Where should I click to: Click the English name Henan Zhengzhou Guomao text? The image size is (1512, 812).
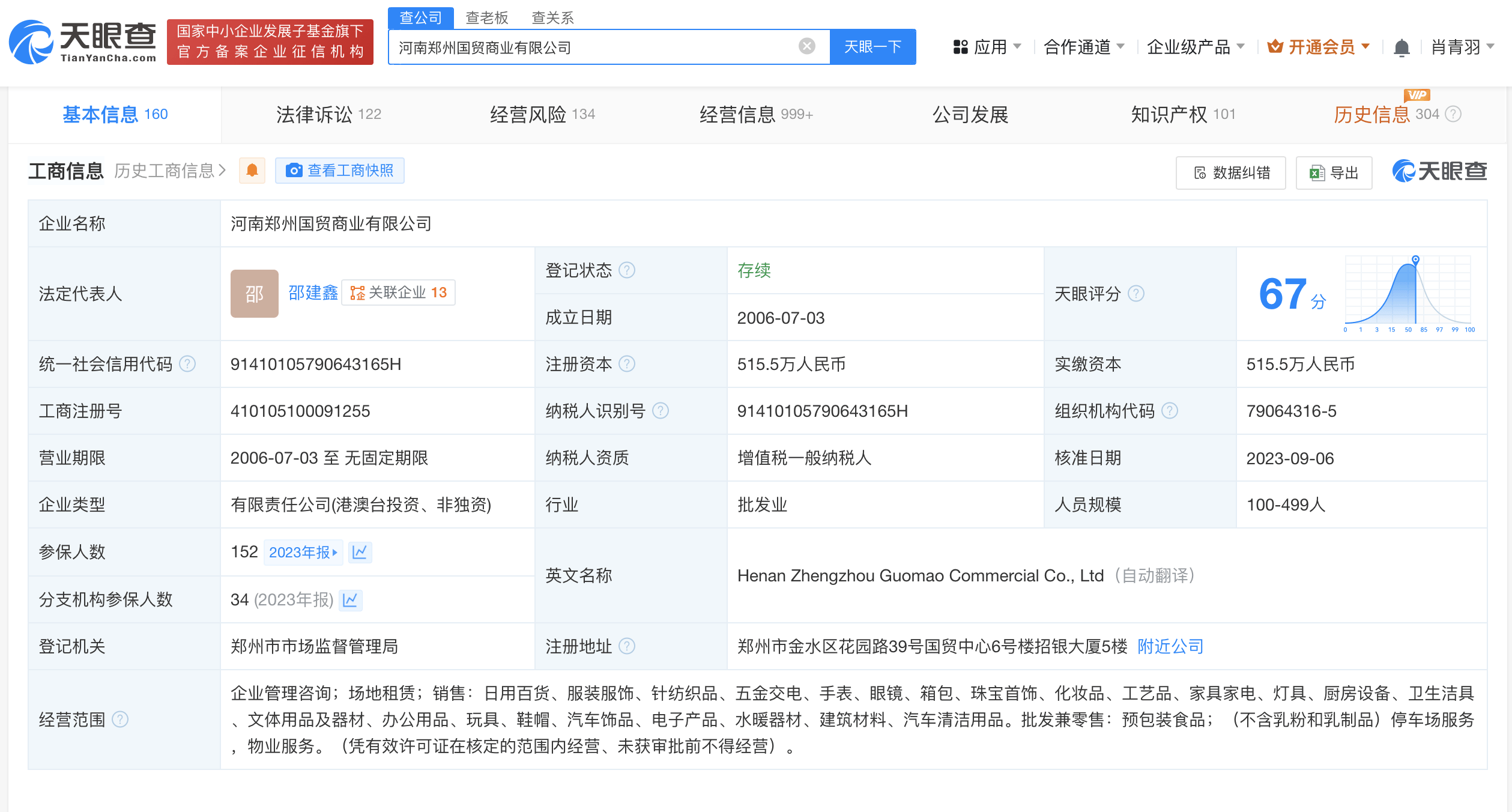point(921,575)
